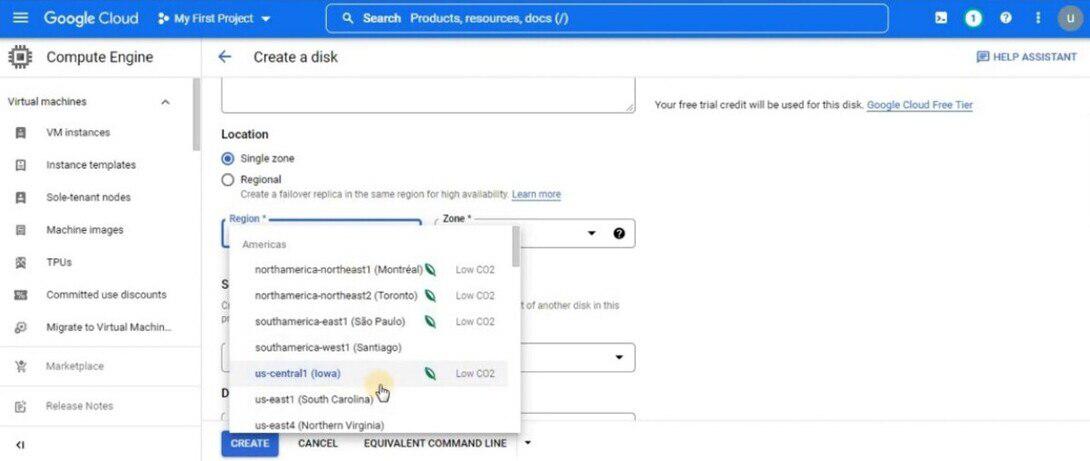
Task: Activate Cloud Shell terminal icon
Action: click(x=941, y=19)
